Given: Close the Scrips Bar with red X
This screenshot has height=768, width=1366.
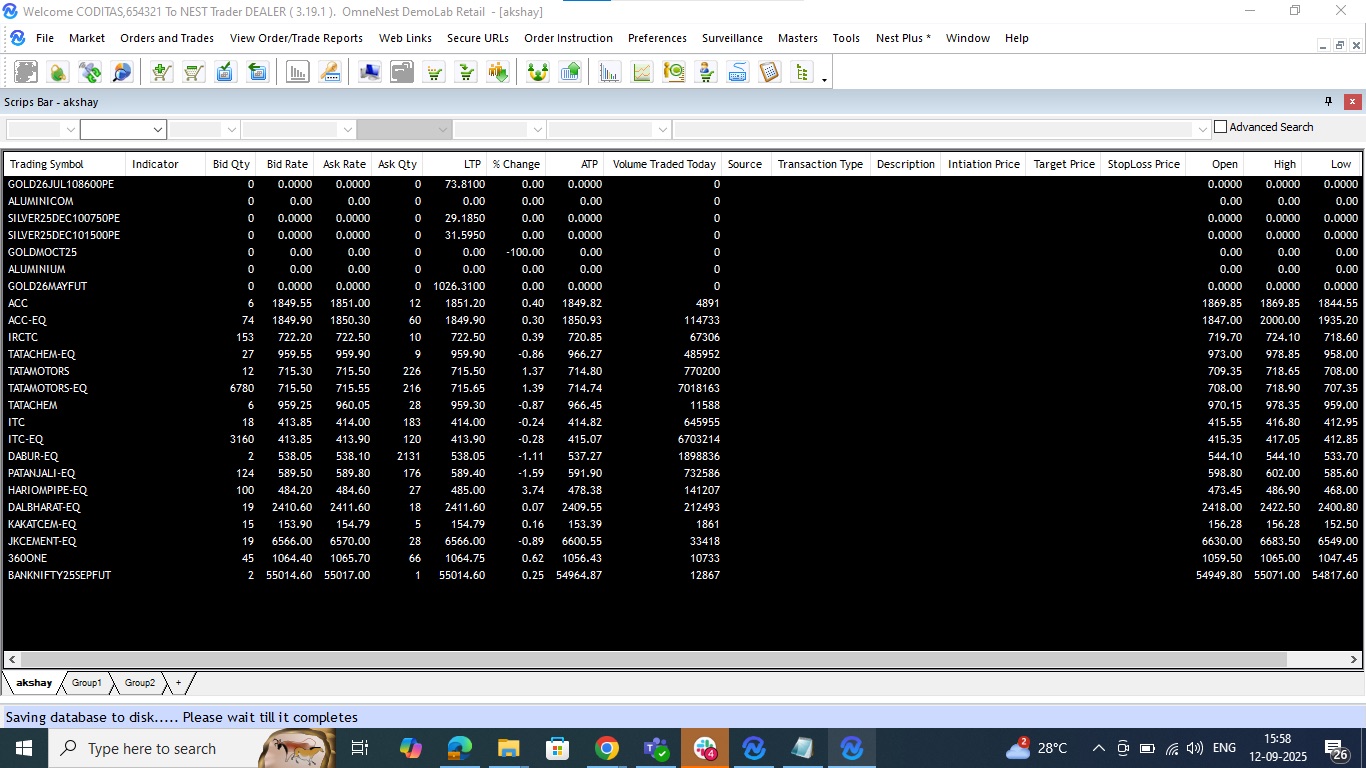Looking at the screenshot, I should [1353, 101].
